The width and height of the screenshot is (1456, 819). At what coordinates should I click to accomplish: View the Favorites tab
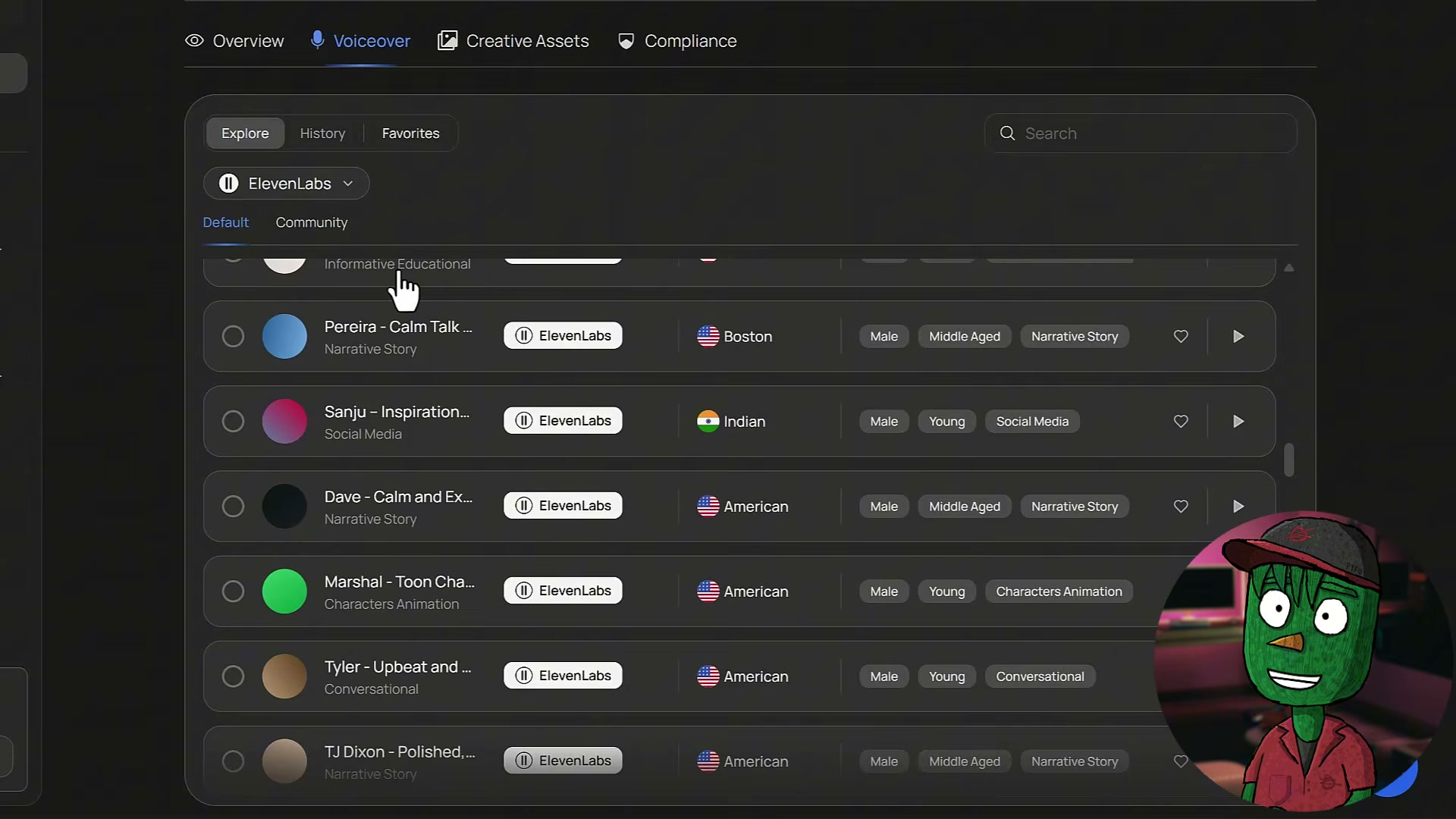[x=410, y=133]
